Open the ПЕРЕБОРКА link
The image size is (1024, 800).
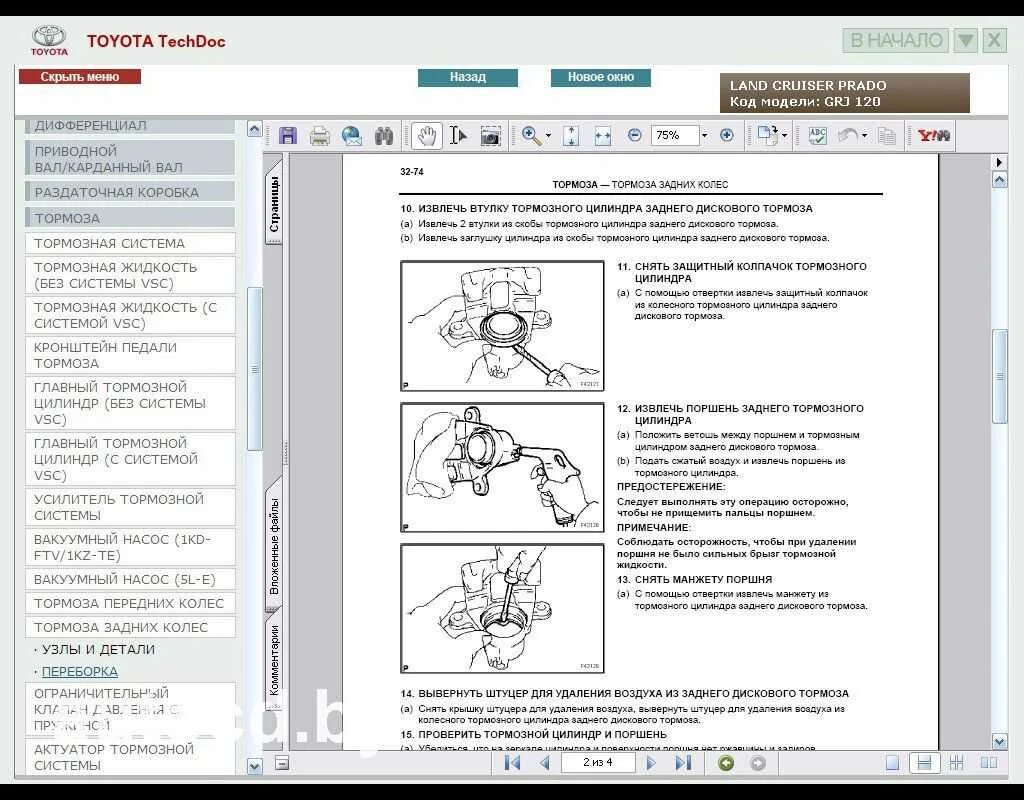[x=80, y=671]
